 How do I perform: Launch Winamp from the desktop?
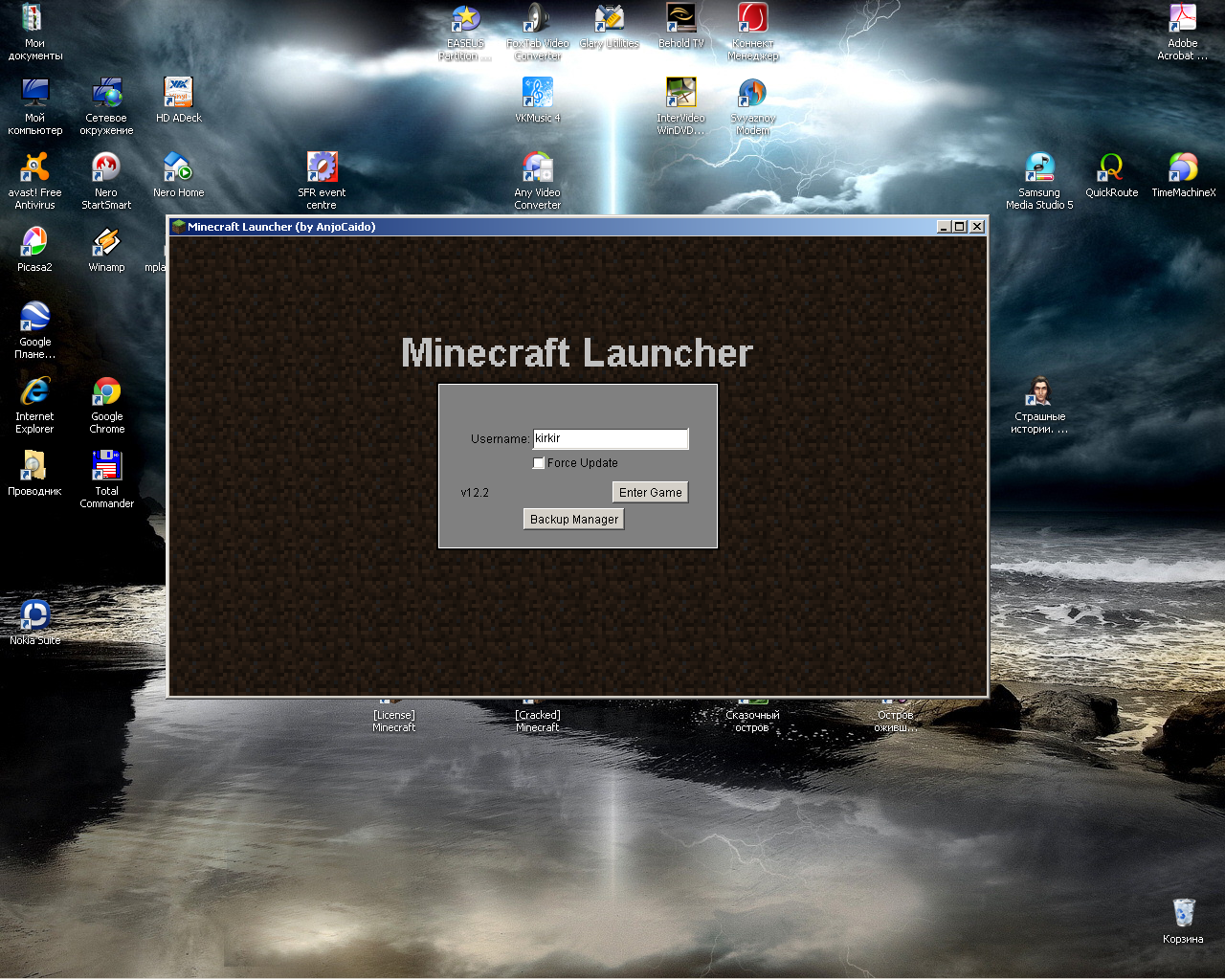click(106, 250)
